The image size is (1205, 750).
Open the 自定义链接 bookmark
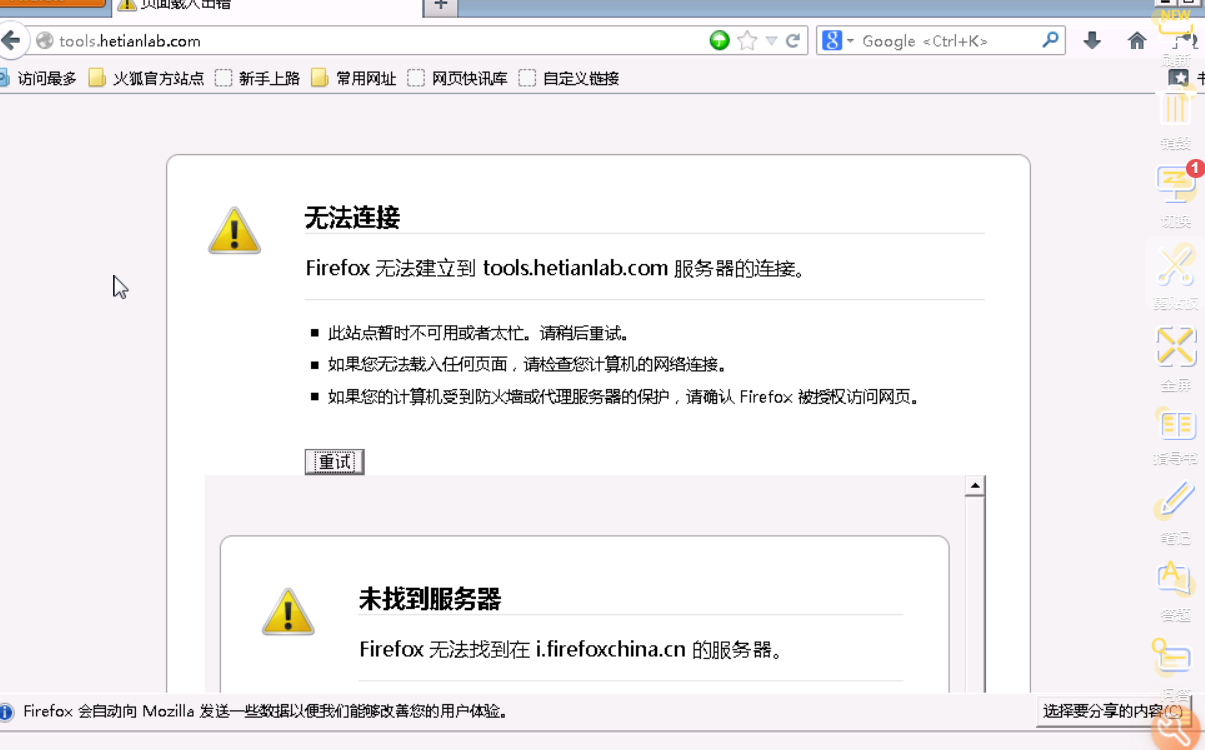[x=569, y=78]
